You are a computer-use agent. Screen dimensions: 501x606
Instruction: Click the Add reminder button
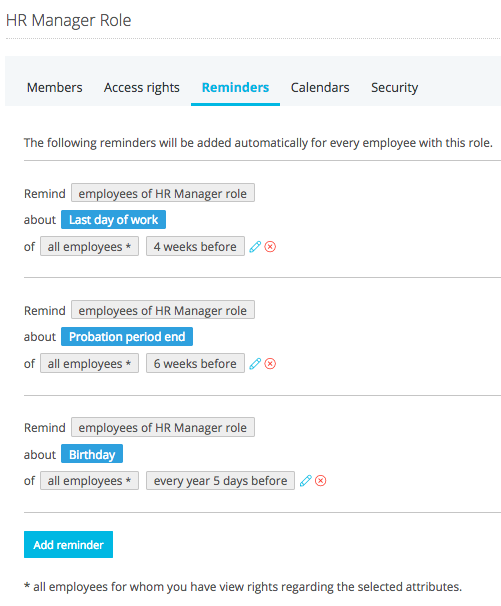click(68, 545)
